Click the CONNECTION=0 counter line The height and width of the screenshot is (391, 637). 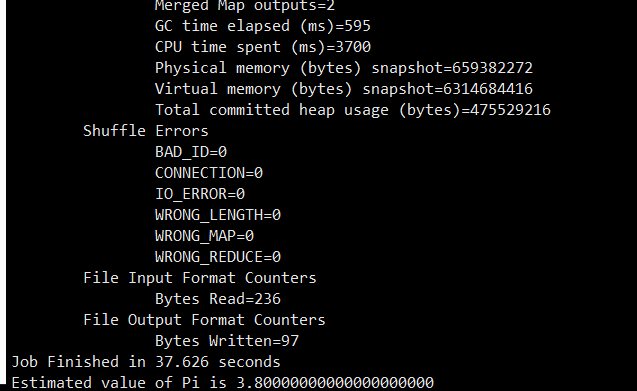click(x=209, y=173)
